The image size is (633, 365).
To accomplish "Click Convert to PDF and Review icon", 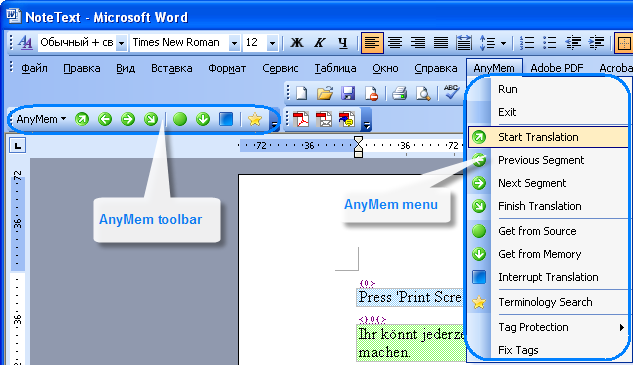I will click(x=347, y=120).
